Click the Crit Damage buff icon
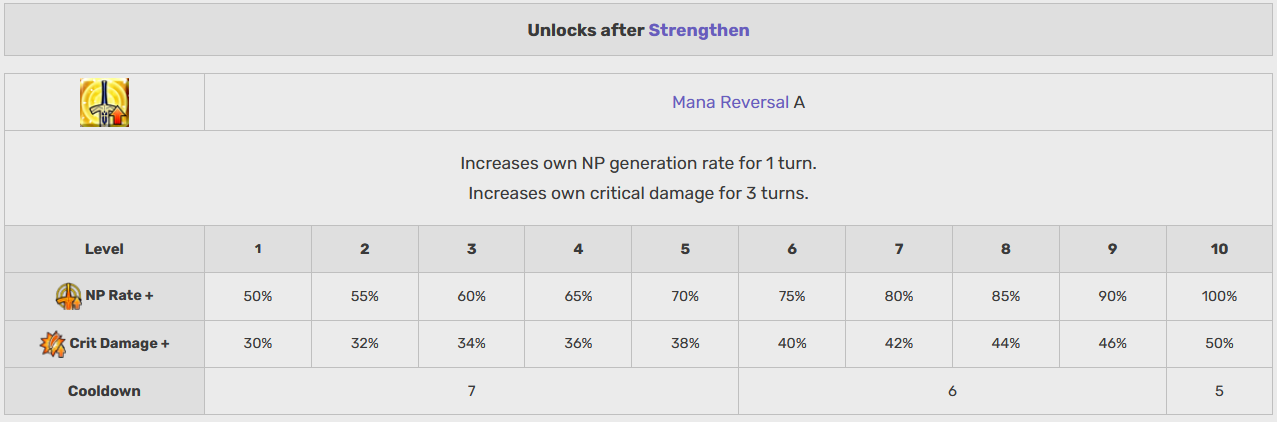 [52, 344]
